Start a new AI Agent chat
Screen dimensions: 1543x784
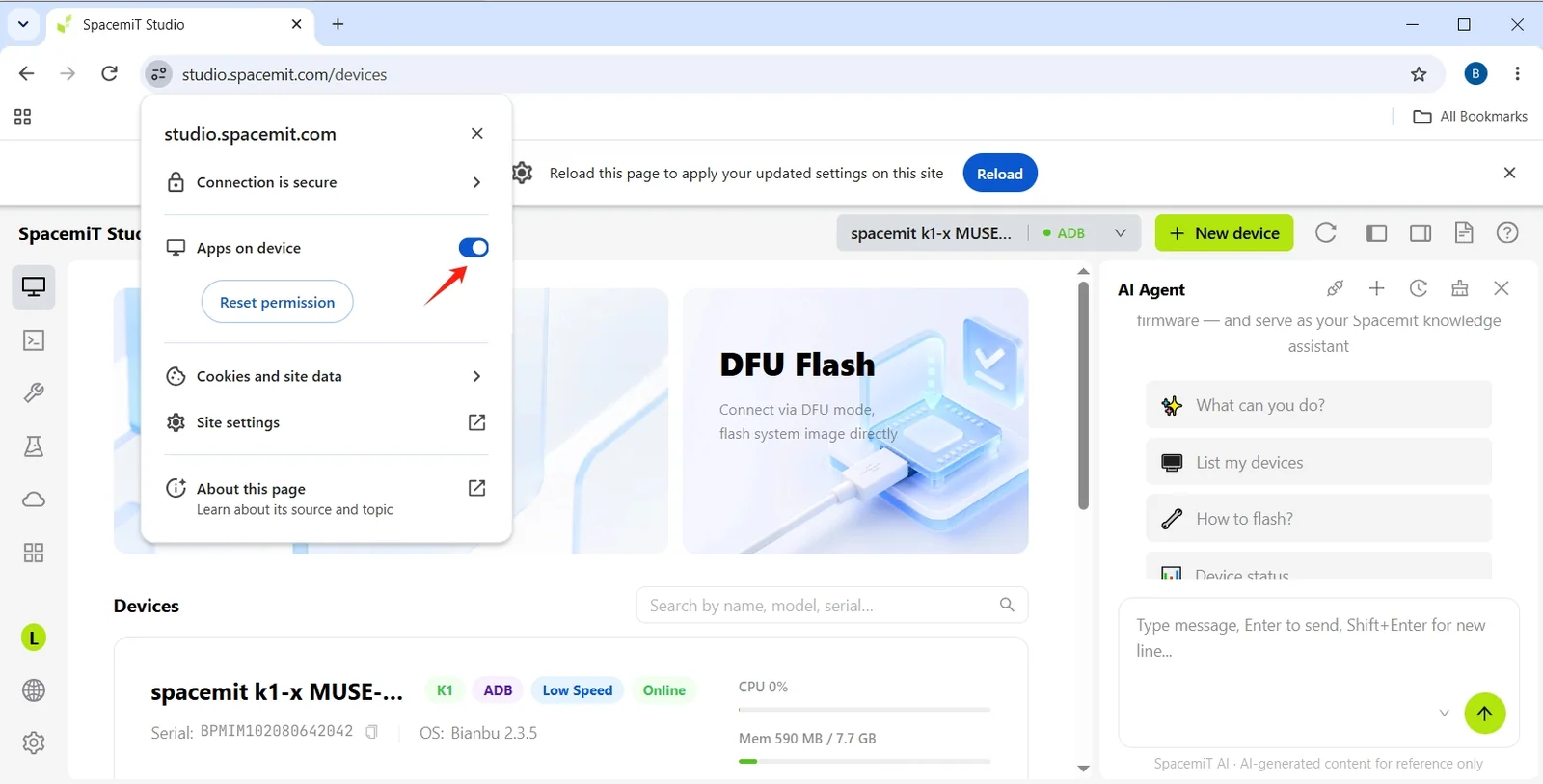coord(1377,288)
